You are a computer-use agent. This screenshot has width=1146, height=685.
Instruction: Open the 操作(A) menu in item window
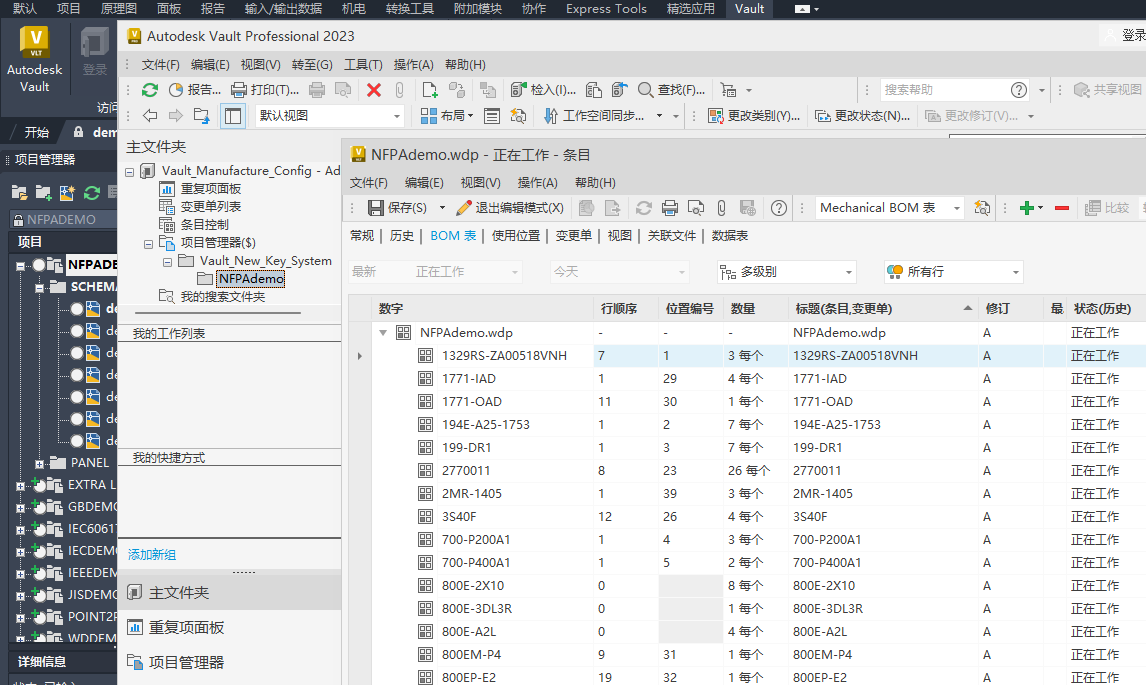click(537, 183)
